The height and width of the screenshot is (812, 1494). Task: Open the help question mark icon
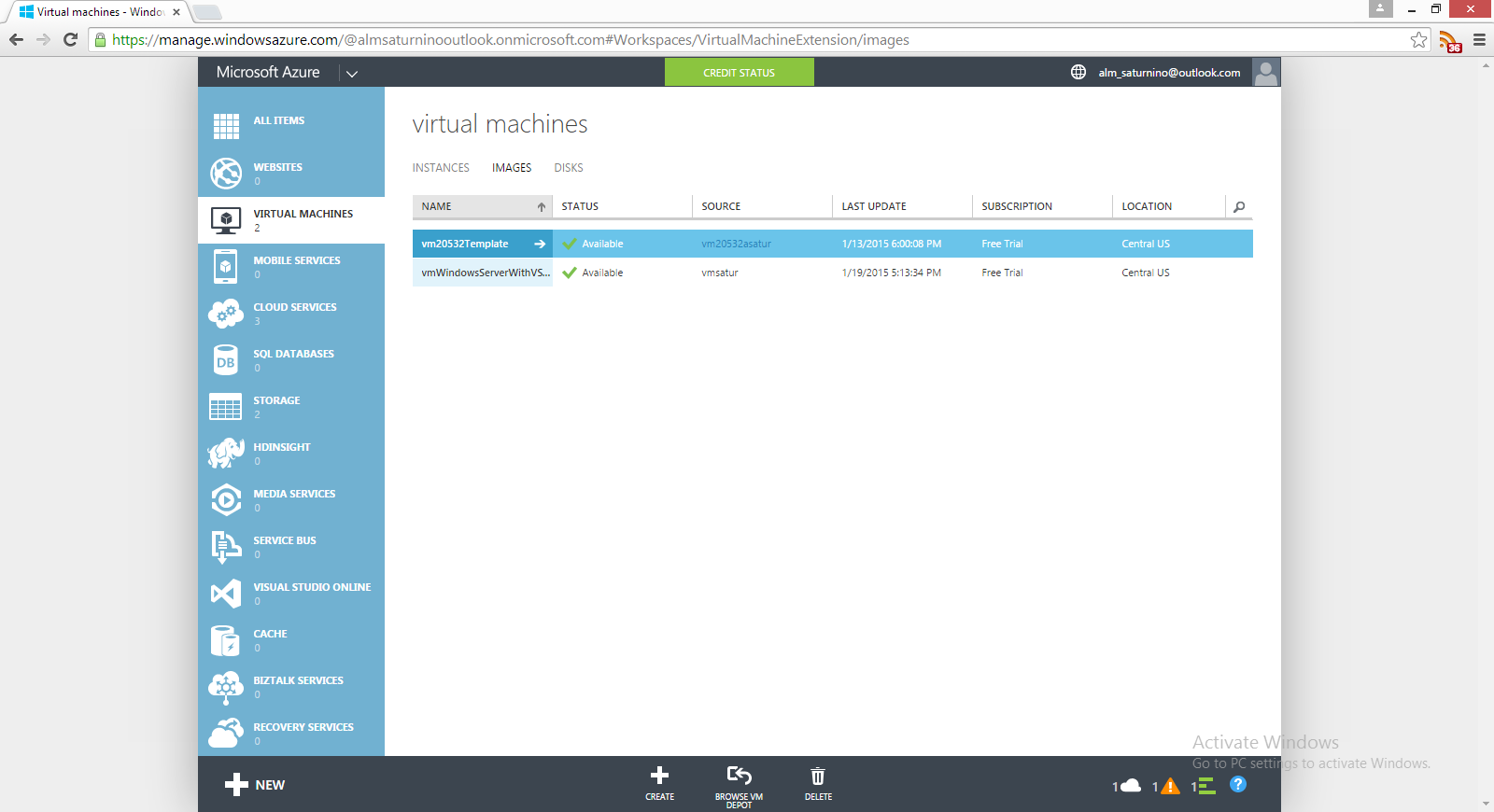[x=1238, y=784]
